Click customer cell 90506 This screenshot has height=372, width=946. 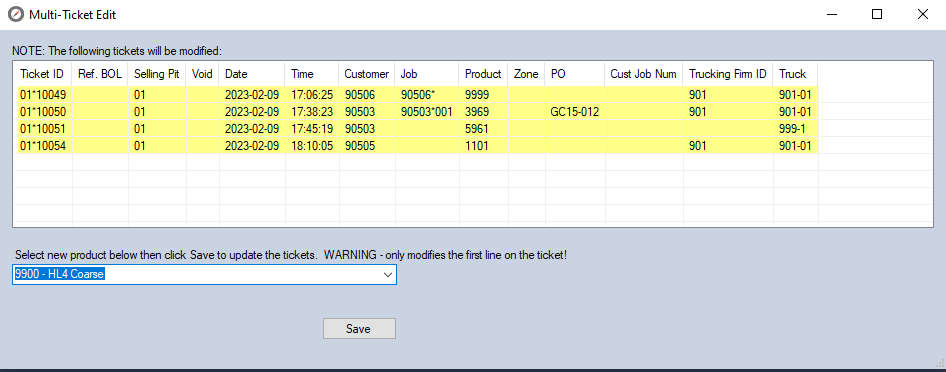pos(367,95)
